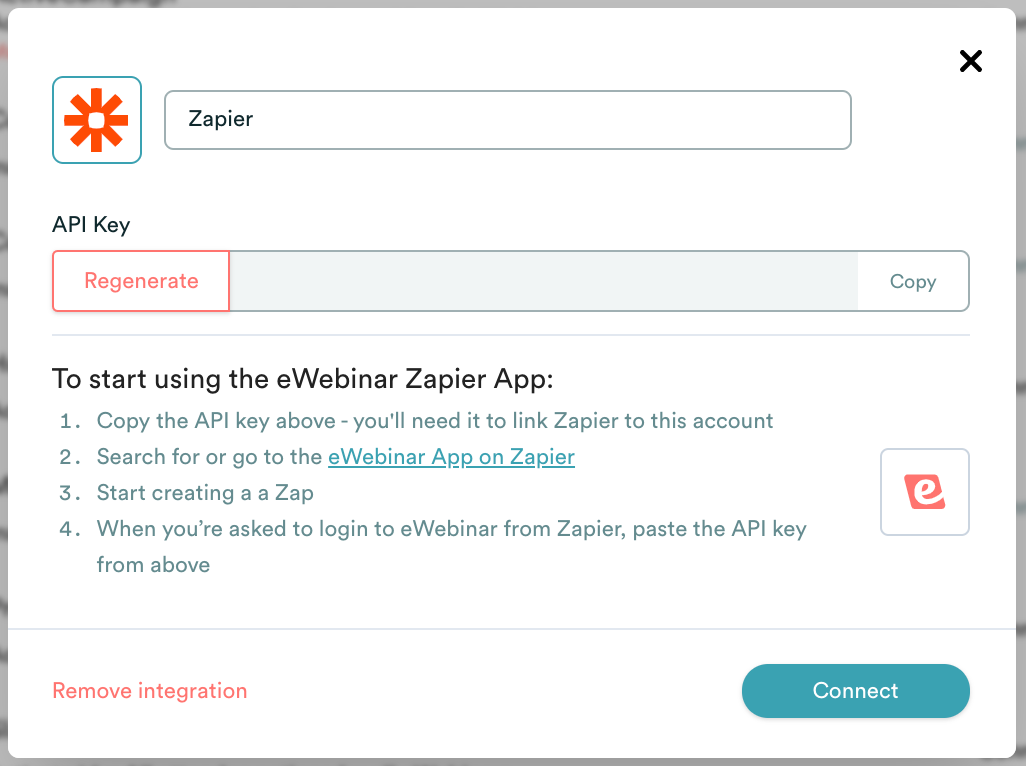This screenshot has width=1026, height=766.
Task: Click step 4 about pasting the API key
Action: [450, 528]
